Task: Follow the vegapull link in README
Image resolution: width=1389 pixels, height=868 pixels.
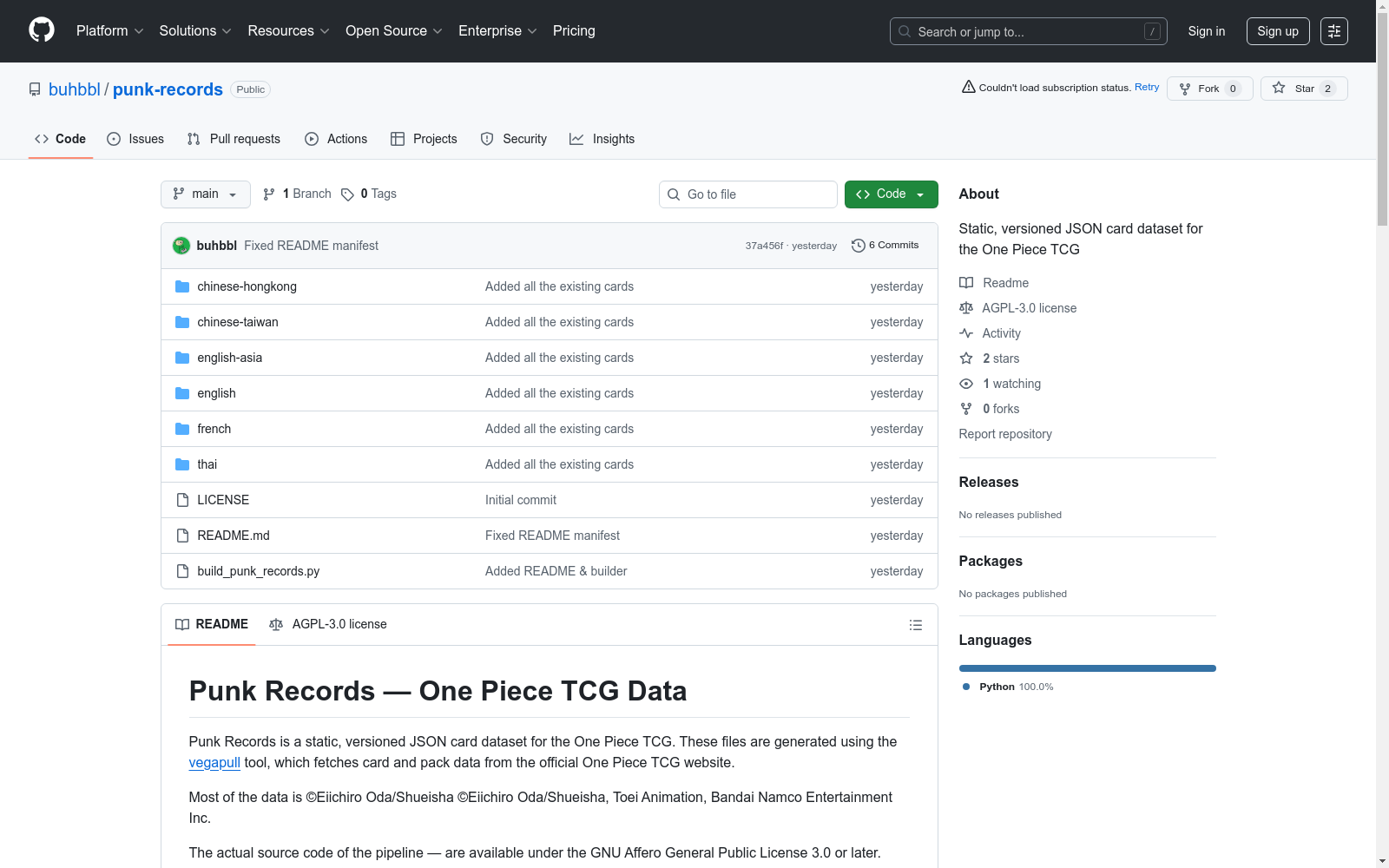Action: point(214,763)
